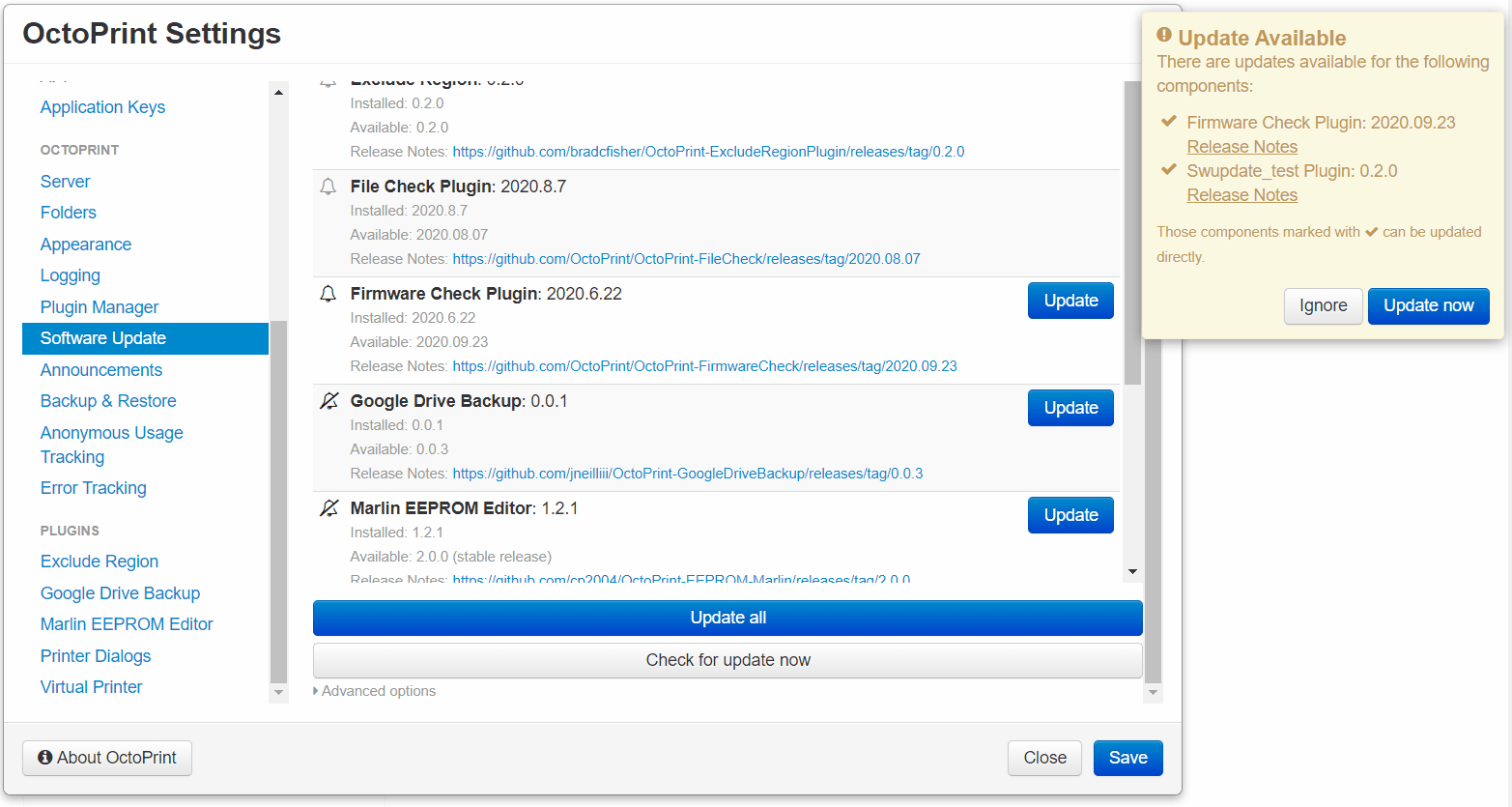Image resolution: width=1512 pixels, height=807 pixels.
Task: Click 'Swupdate_test Plugin: 0.2.0' in notification
Action: point(1292,171)
